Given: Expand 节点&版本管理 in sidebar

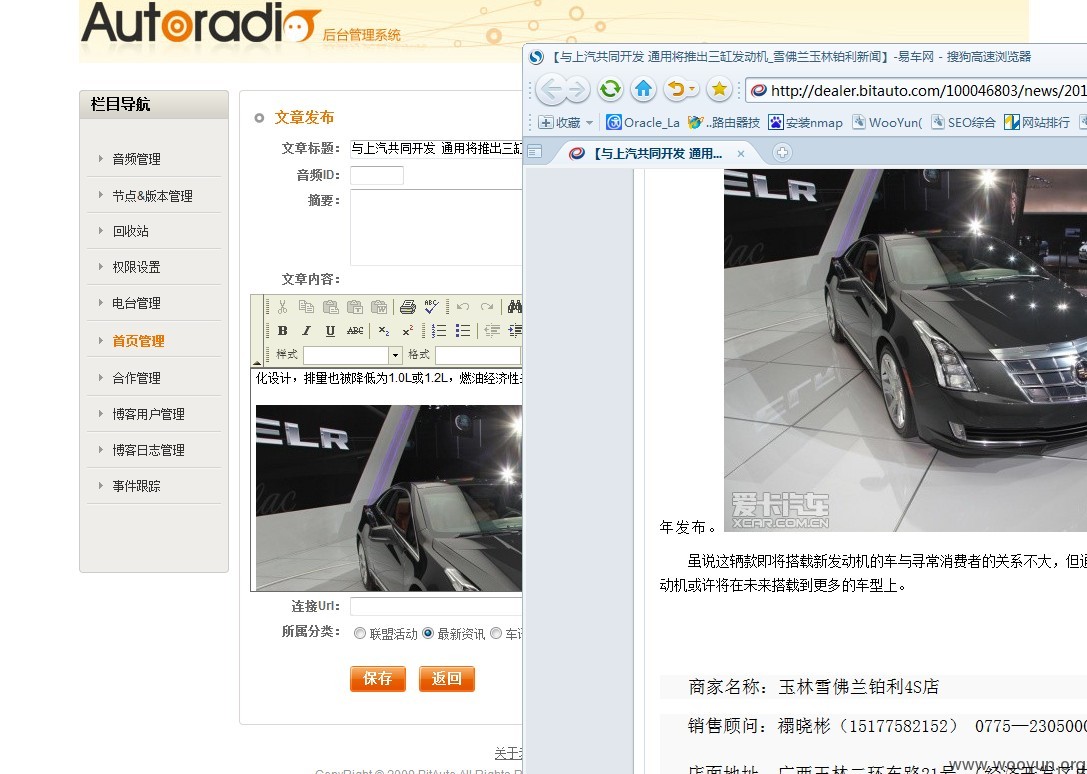Looking at the screenshot, I should (153, 196).
